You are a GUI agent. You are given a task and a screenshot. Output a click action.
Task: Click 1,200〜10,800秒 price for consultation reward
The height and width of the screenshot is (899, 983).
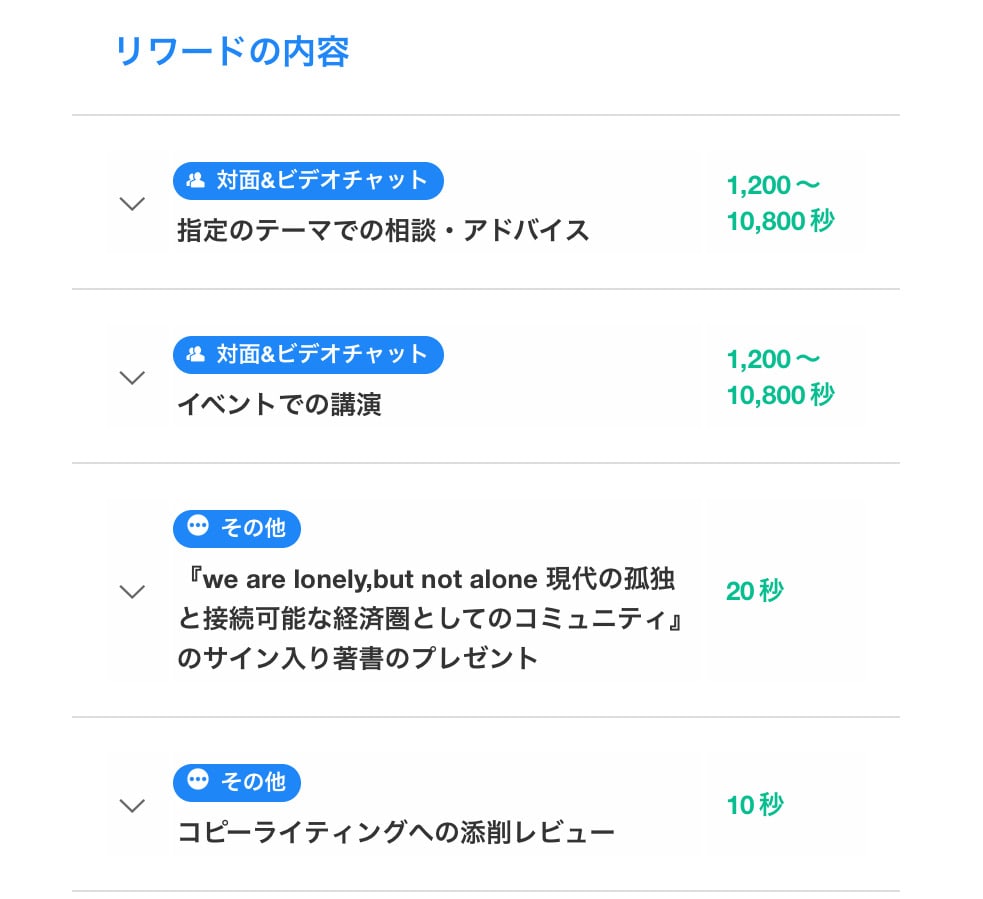781,203
